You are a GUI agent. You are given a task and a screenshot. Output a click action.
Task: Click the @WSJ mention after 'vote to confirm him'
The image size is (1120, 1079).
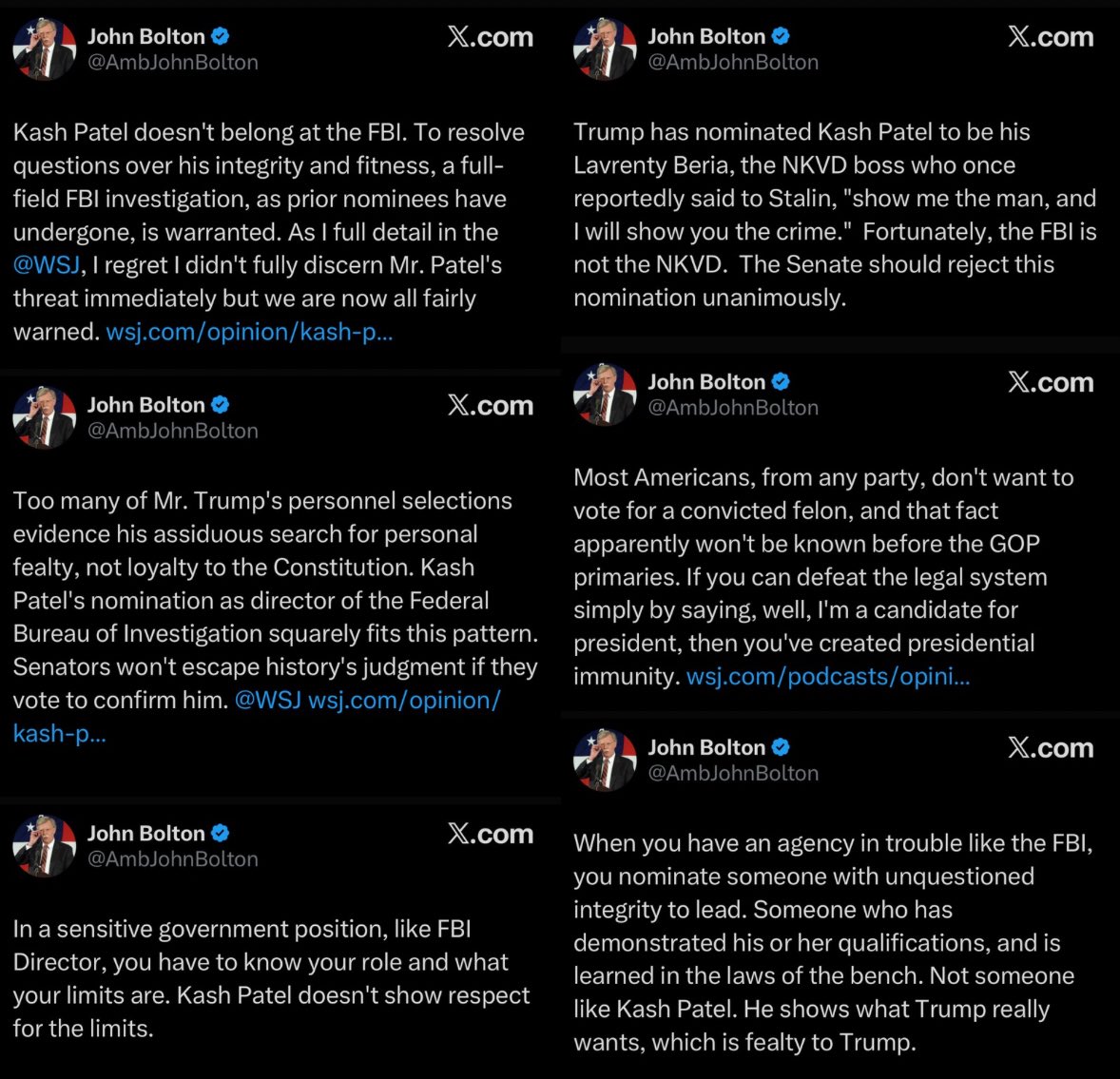(x=267, y=701)
